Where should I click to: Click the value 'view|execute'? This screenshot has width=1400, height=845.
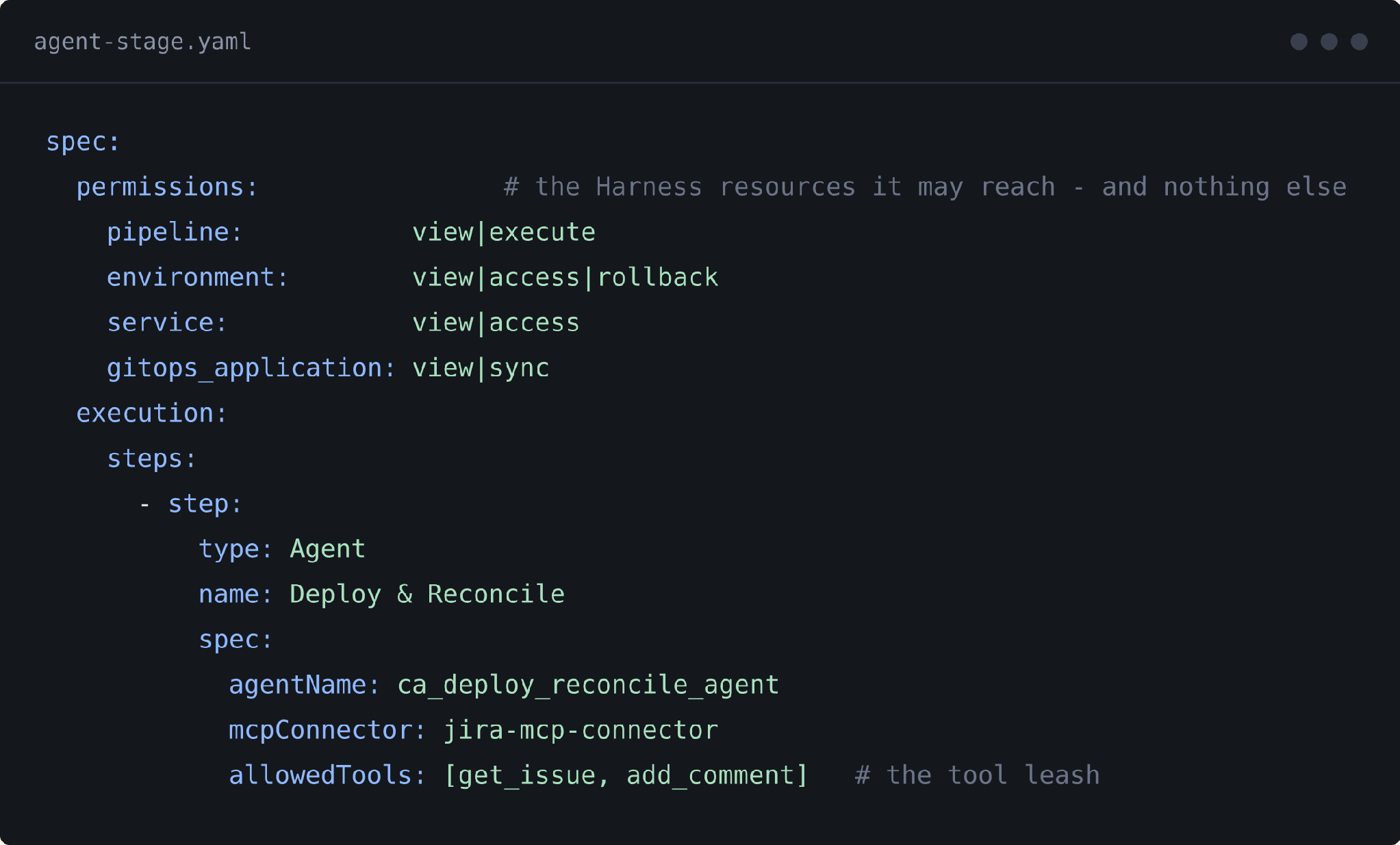[504, 232]
